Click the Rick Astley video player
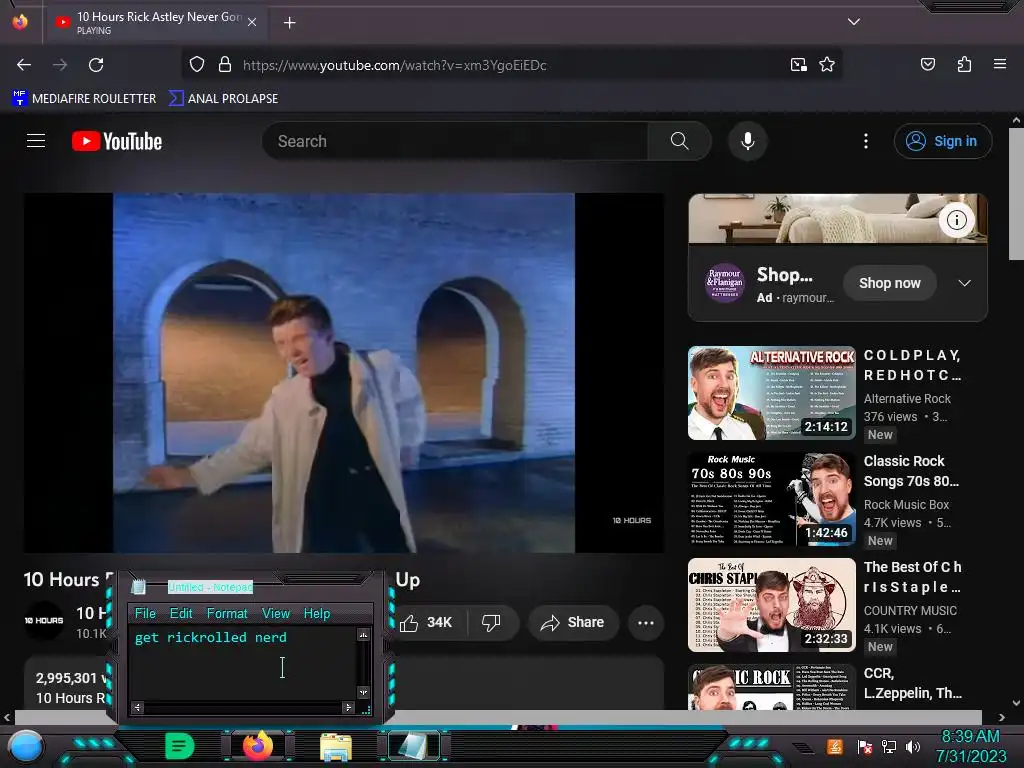 pos(344,373)
